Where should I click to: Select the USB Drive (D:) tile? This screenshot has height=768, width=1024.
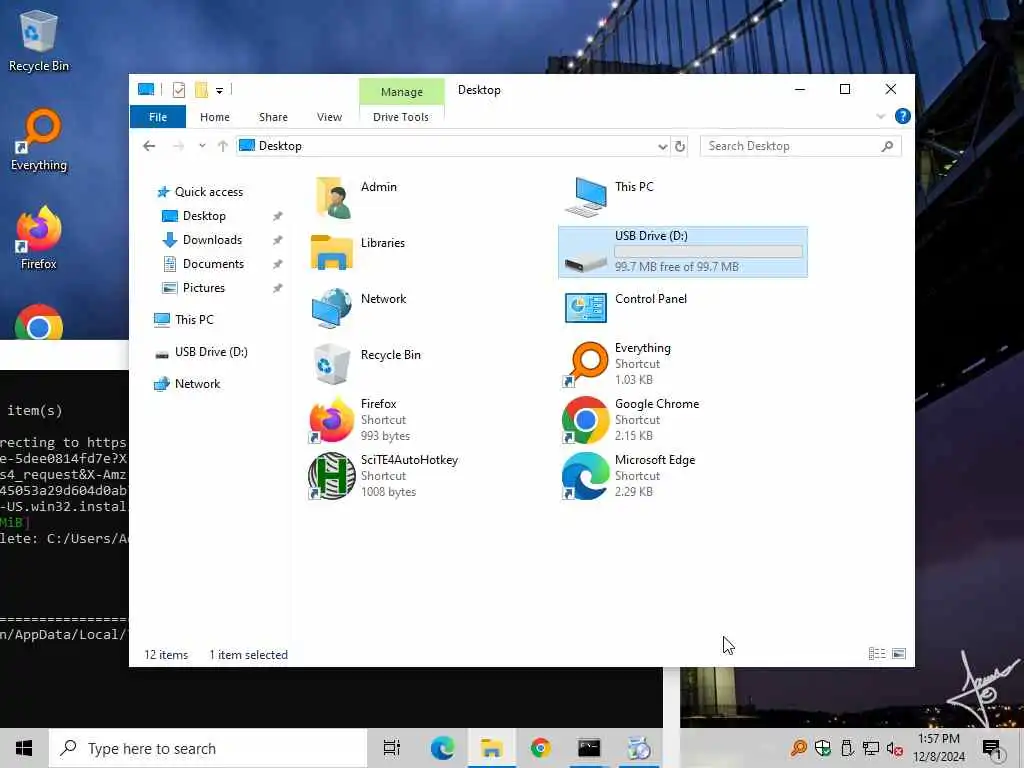pos(682,252)
